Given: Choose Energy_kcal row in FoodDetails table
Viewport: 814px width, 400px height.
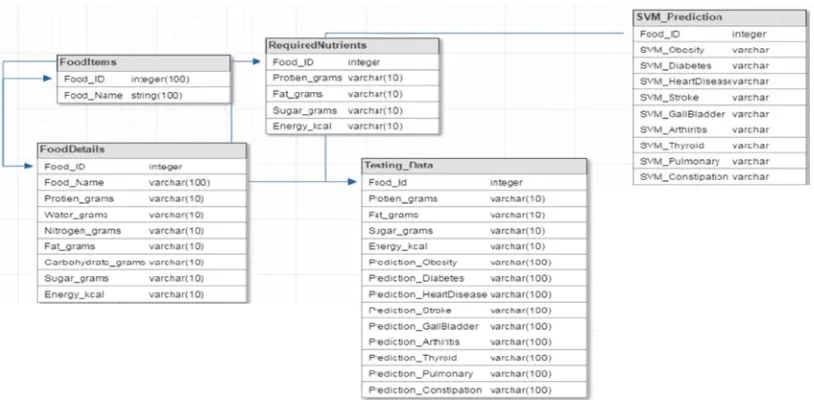Looking at the screenshot, I should coord(142,295).
